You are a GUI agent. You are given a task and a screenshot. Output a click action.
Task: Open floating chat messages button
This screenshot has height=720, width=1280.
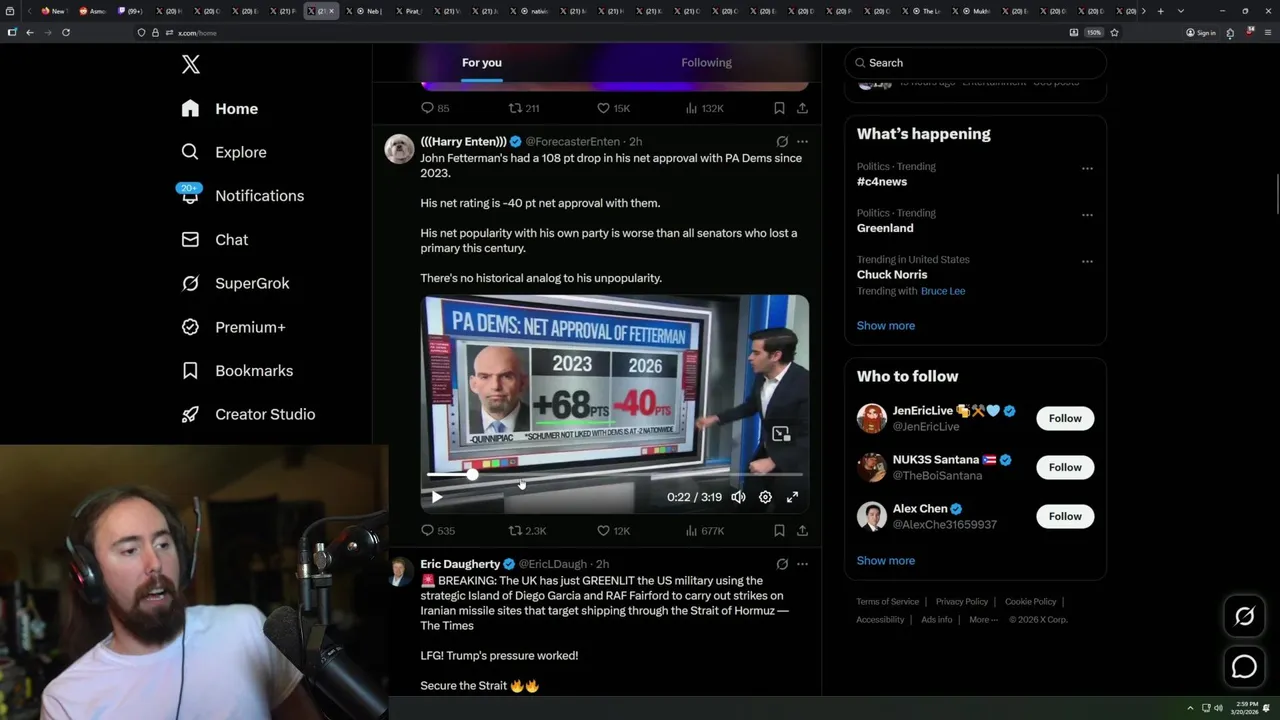click(1244, 666)
